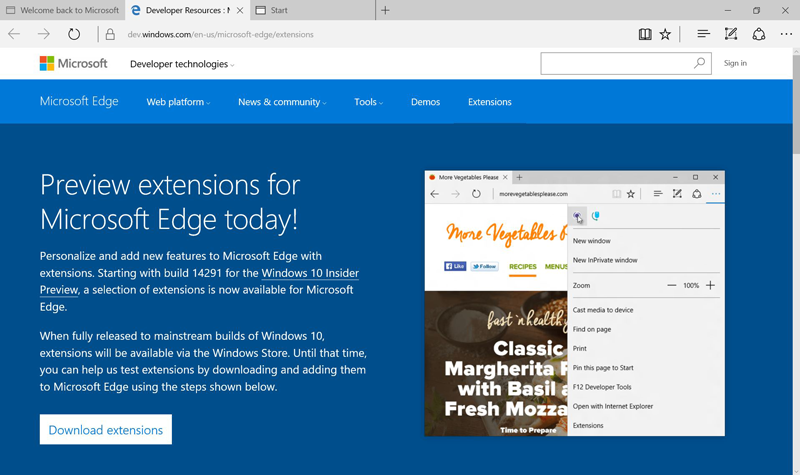Switch to Welcome back to Microsoft tab

(62, 10)
